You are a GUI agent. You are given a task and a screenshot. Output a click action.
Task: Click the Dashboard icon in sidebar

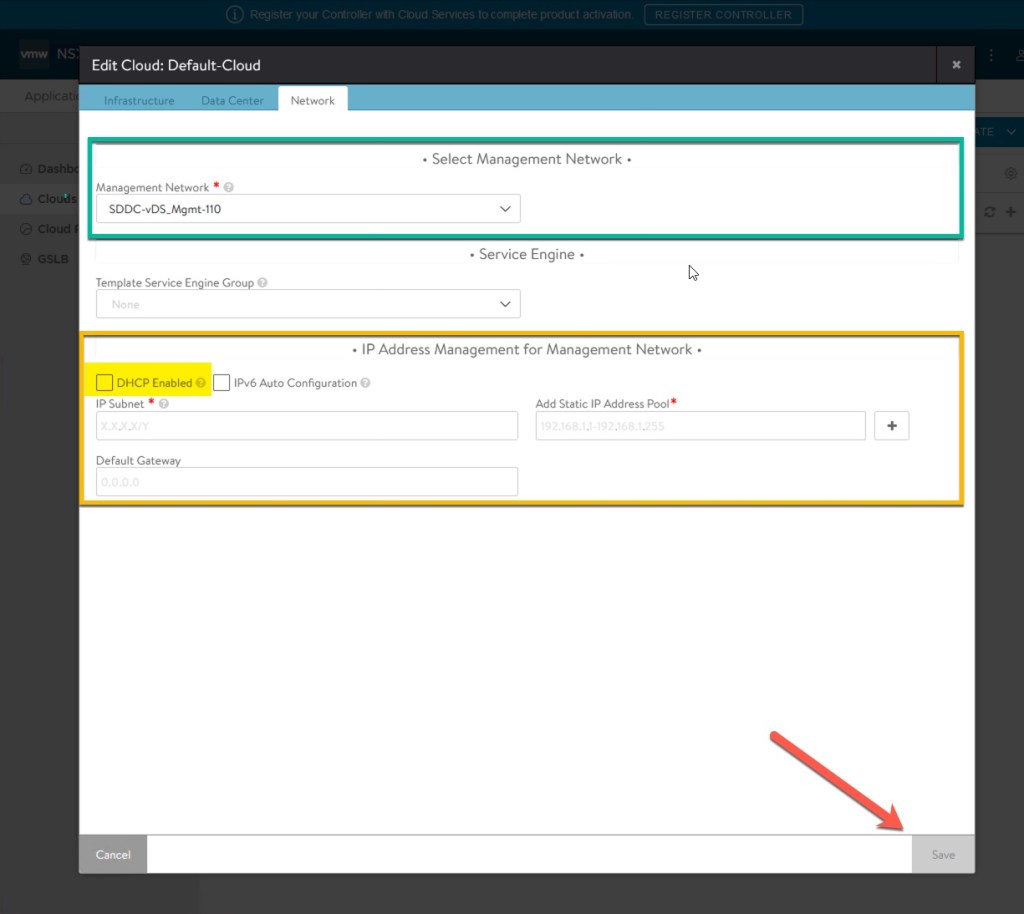28,169
